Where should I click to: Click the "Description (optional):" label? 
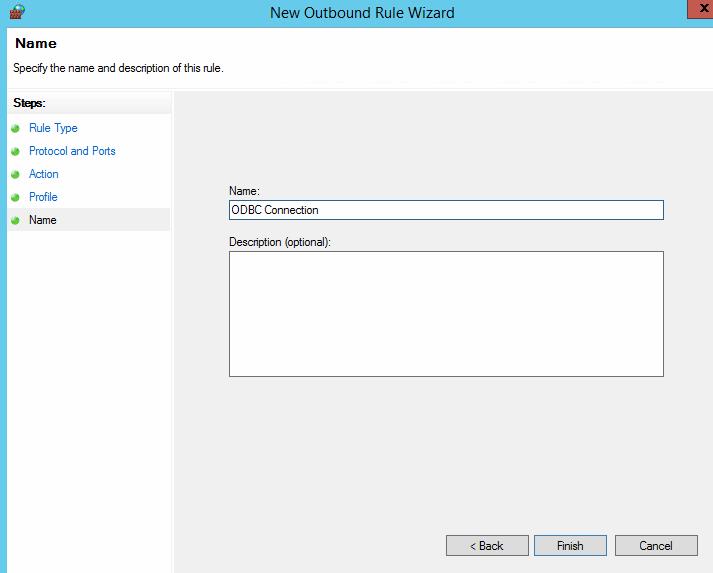coord(280,242)
